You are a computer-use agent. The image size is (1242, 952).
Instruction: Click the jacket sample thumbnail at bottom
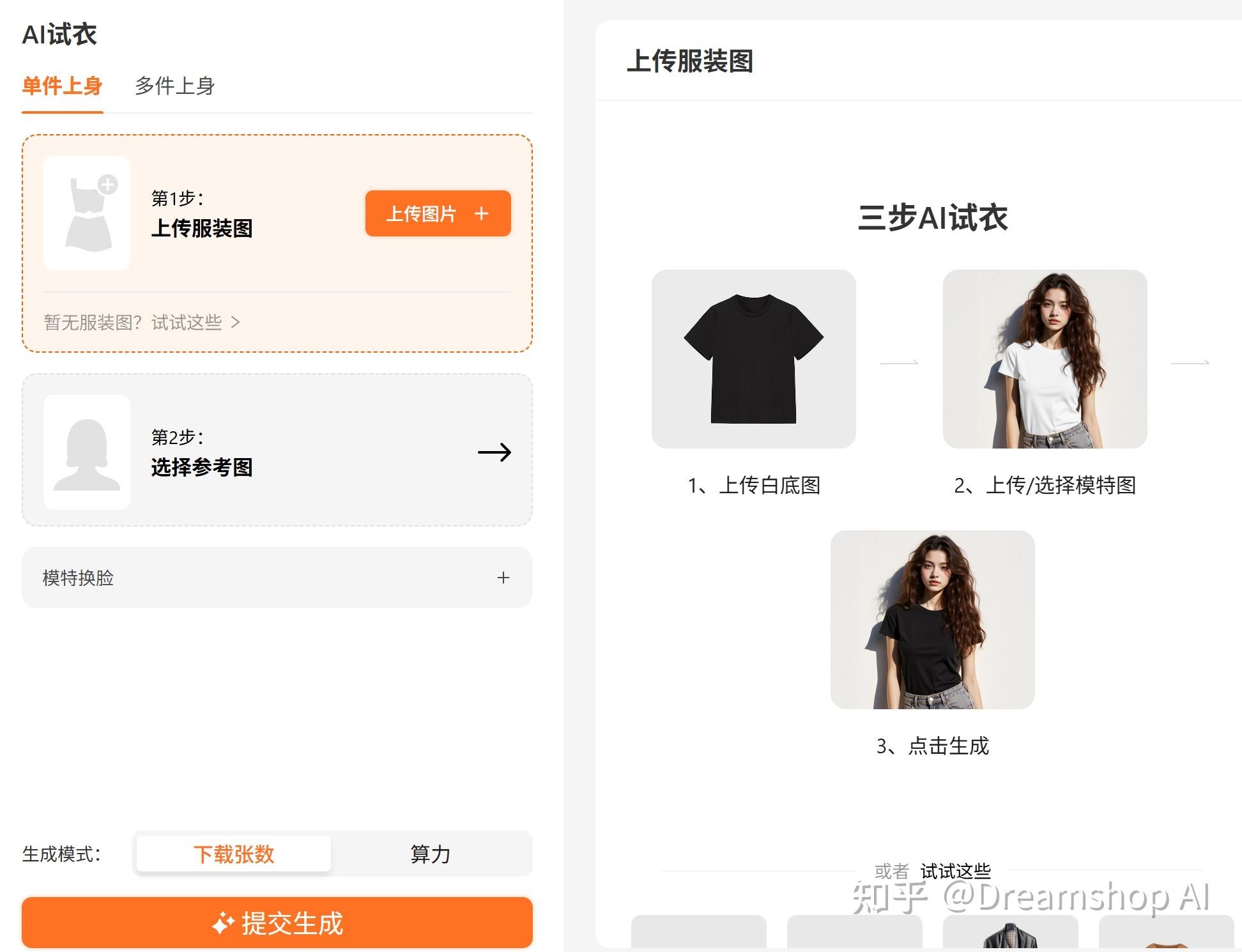tap(1010, 934)
